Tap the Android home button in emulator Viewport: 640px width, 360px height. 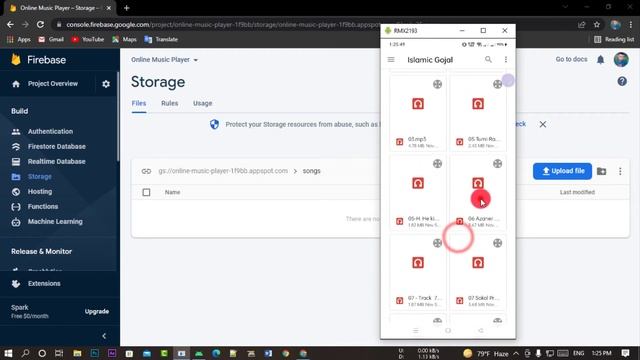coord(448,331)
